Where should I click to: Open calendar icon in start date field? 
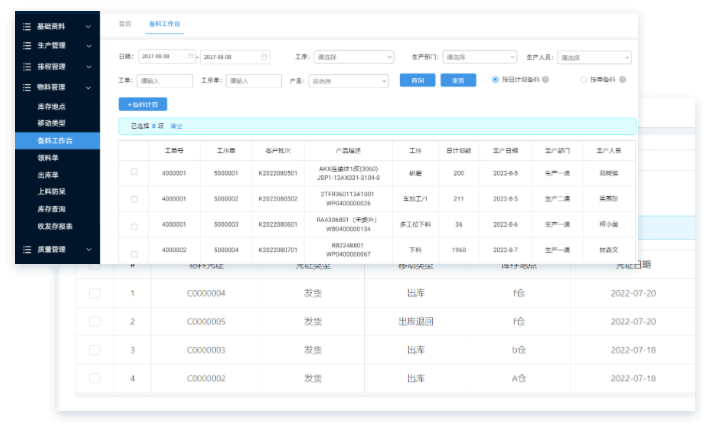[x=191, y=56]
